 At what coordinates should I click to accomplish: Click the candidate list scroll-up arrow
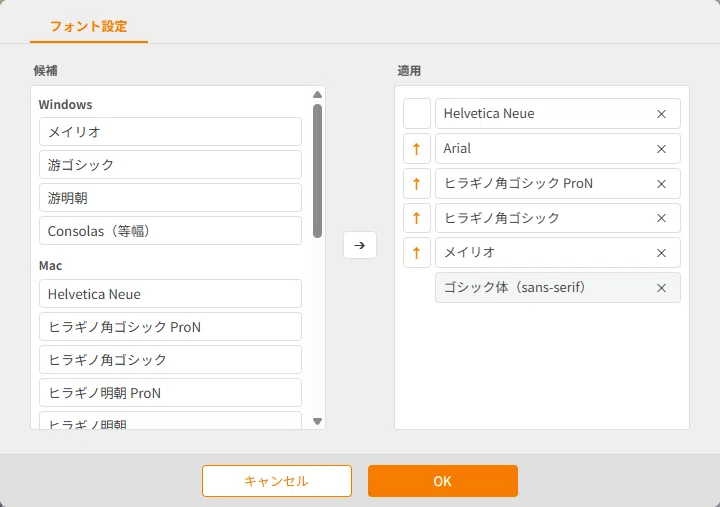coord(317,95)
